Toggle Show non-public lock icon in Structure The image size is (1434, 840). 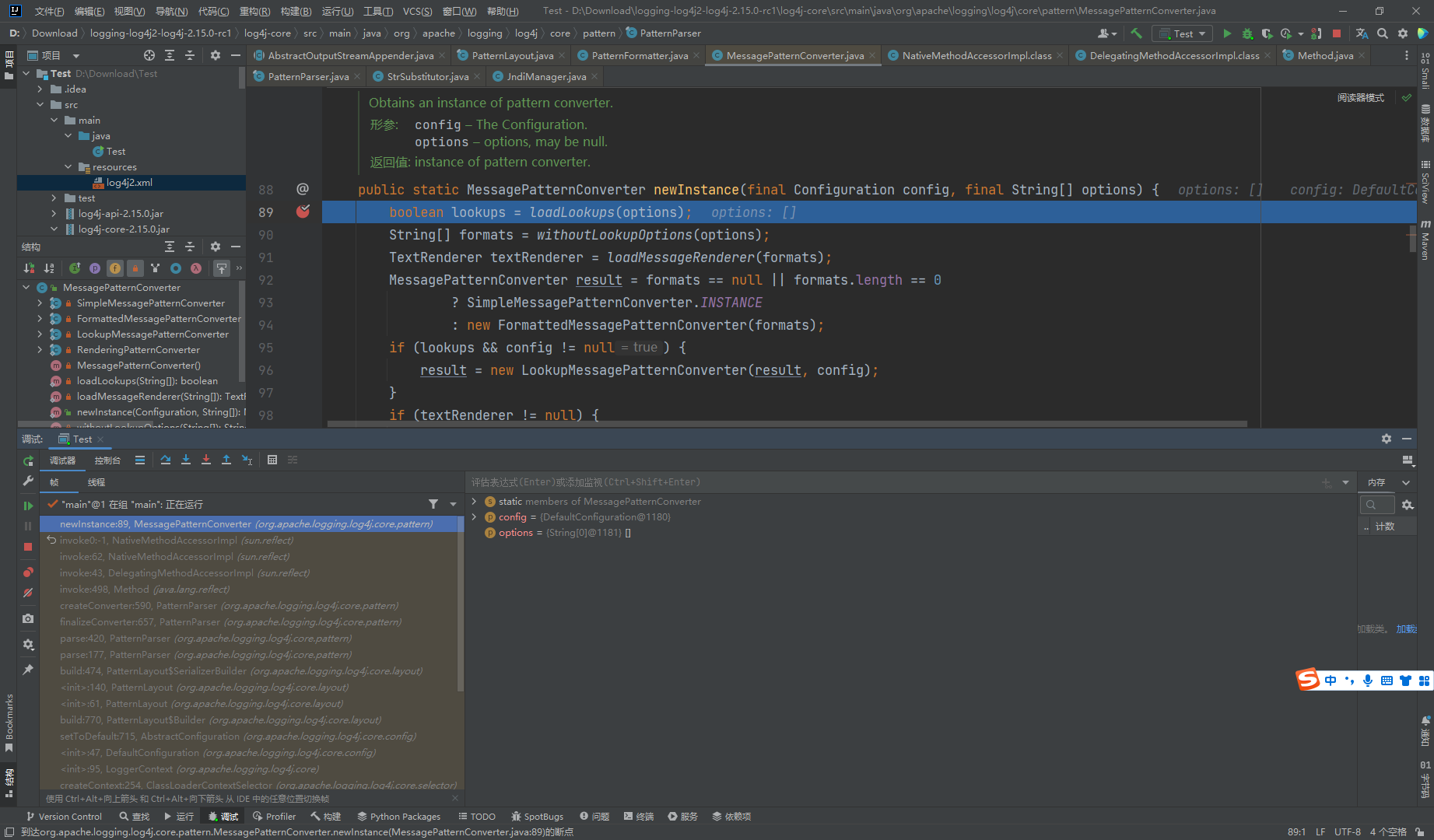point(135,268)
